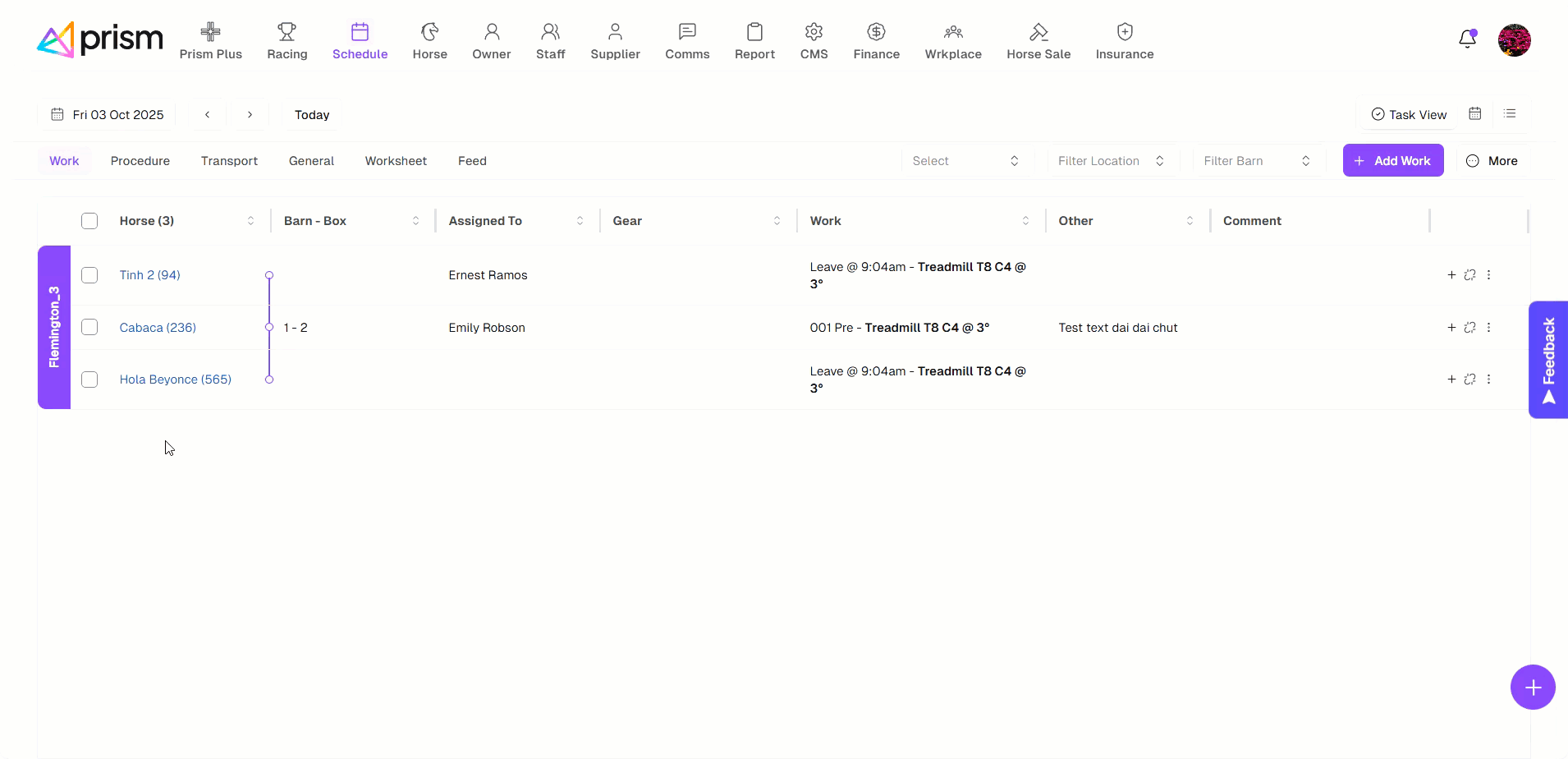Tick the checkbox for Tinh 2 (94)
The width and height of the screenshot is (1568, 759).
pyautogui.click(x=89, y=275)
